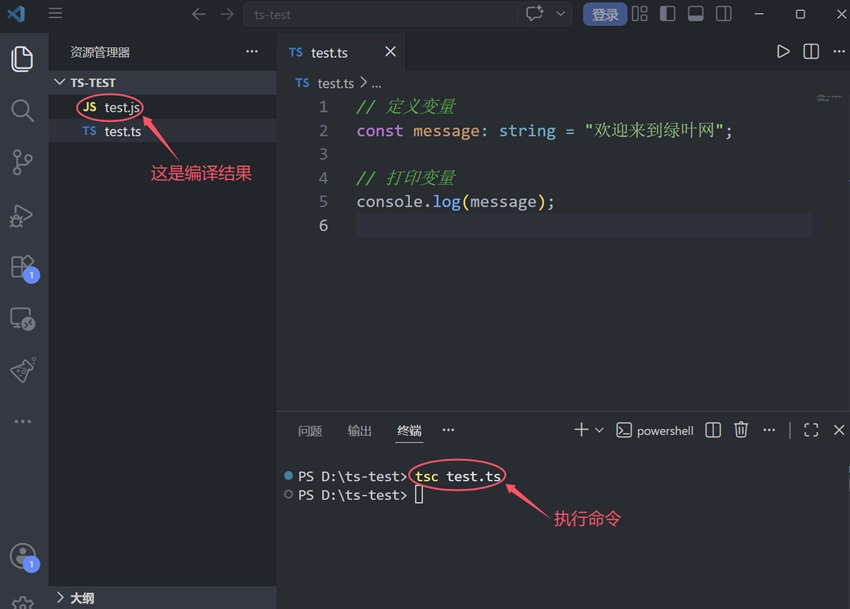This screenshot has height=609, width=850.
Task: Click the console.log code on line 5
Action: (x=455, y=202)
